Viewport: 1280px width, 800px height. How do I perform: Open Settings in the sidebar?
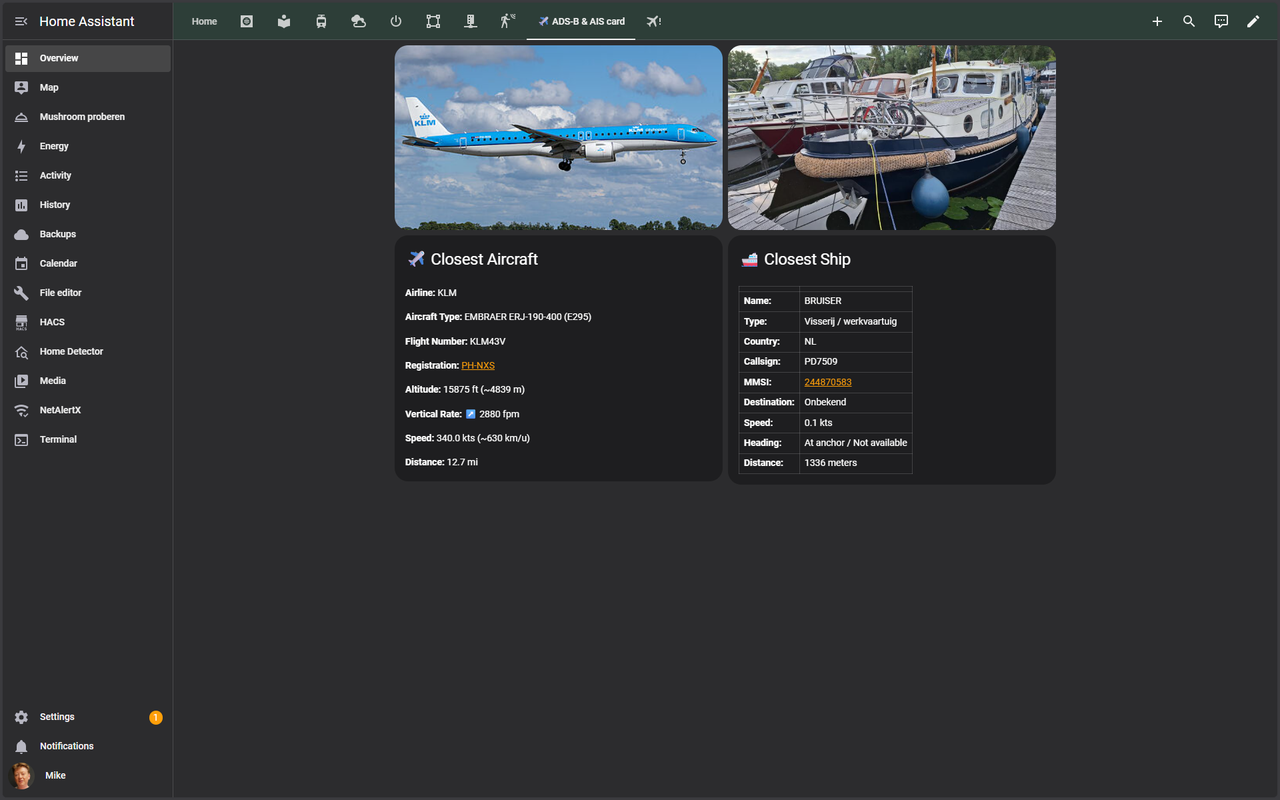88,717
